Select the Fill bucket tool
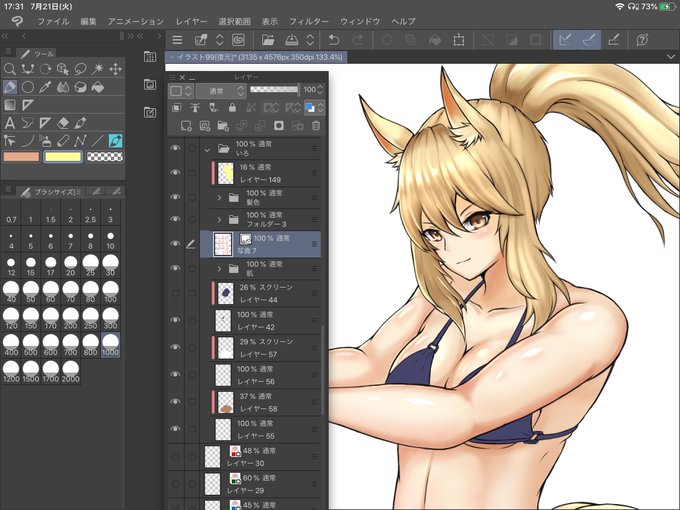The image size is (680, 510). 98,87
